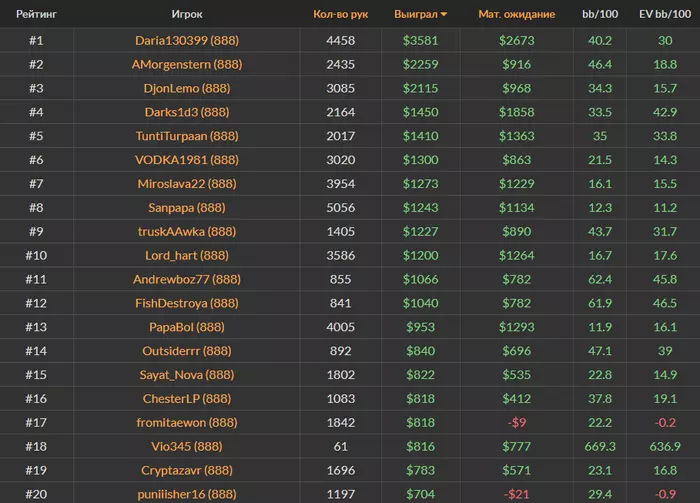The height and width of the screenshot is (503, 700).
Task: Select the $3581 winnings cell
Action: tap(421, 41)
